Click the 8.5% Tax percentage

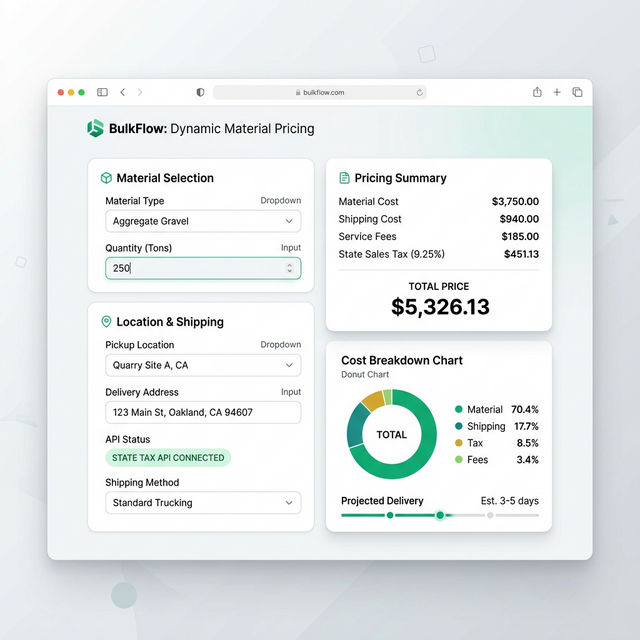528,443
